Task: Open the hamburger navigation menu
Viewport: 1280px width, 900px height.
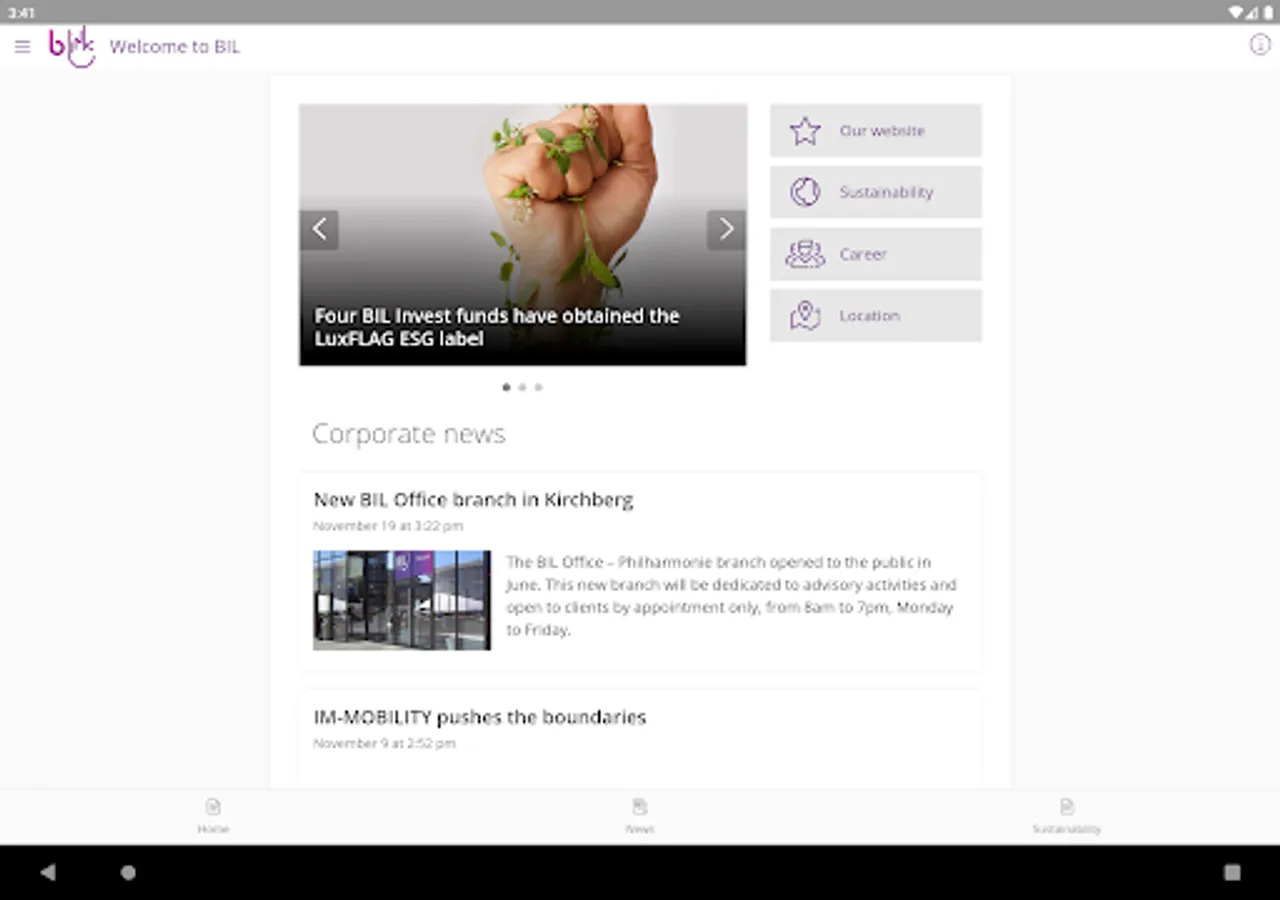Action: (x=22, y=46)
